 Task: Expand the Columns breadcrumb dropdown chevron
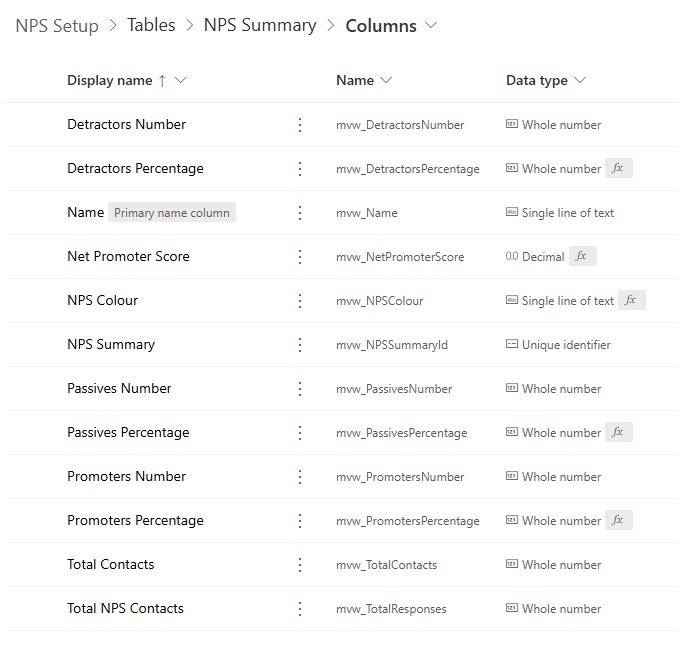[x=431, y=25]
